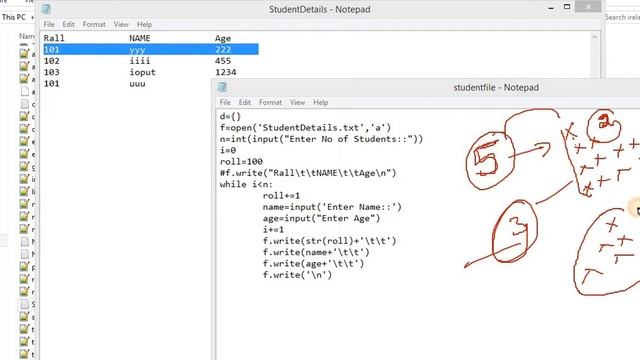This screenshot has height=360, width=640.
Task: Minimize the StudentDetails Notepad window
Action: tap(551, 7)
